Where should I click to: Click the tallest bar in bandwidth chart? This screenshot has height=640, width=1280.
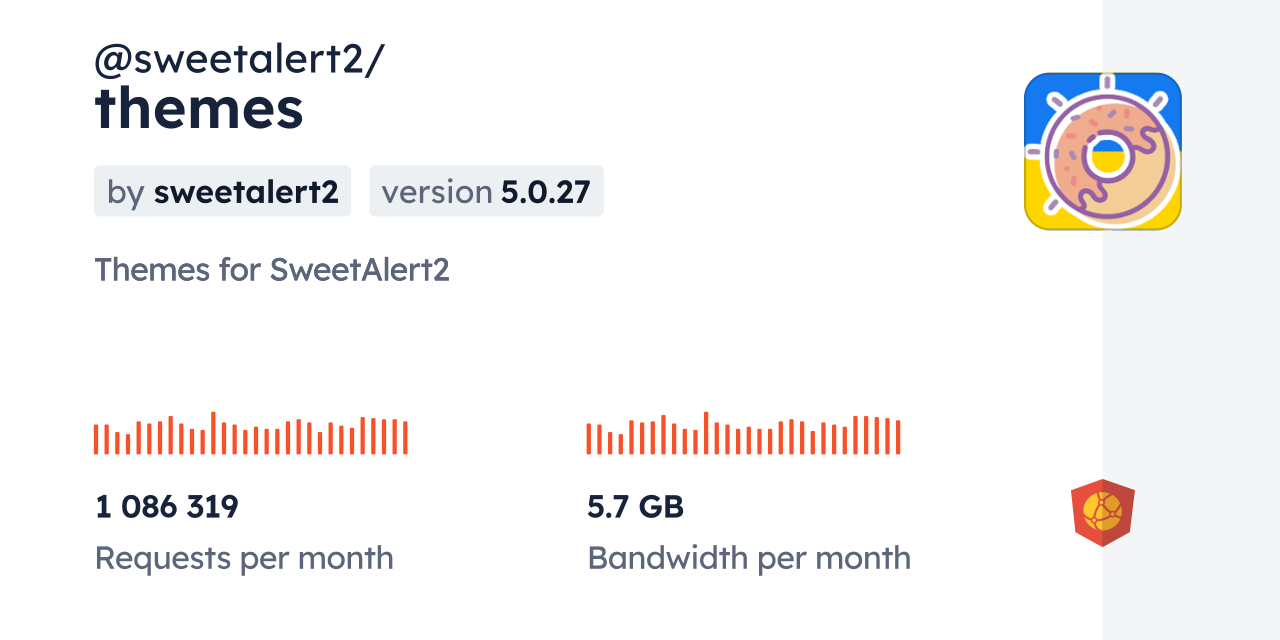[x=706, y=433]
